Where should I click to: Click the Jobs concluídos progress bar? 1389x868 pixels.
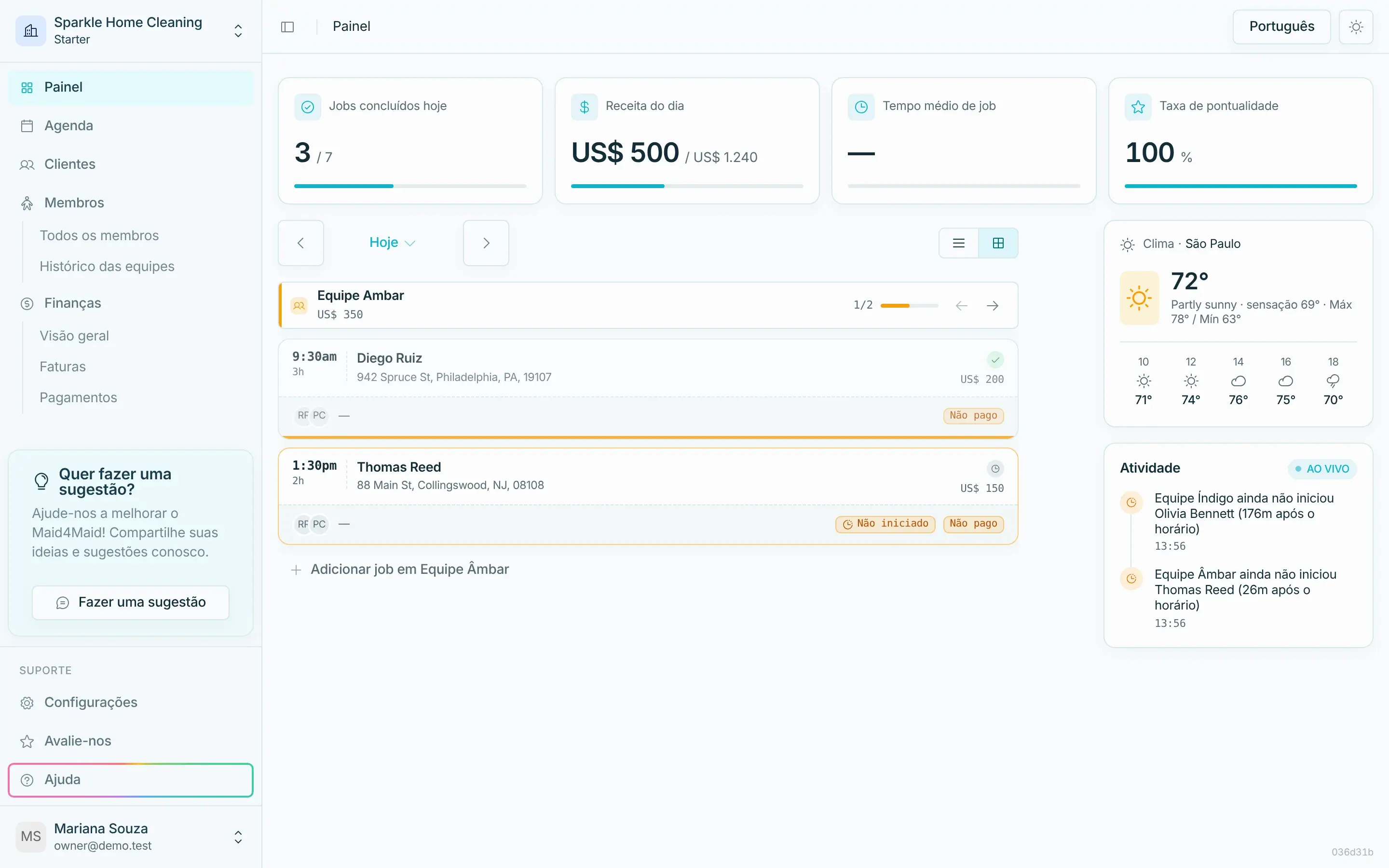410,186
